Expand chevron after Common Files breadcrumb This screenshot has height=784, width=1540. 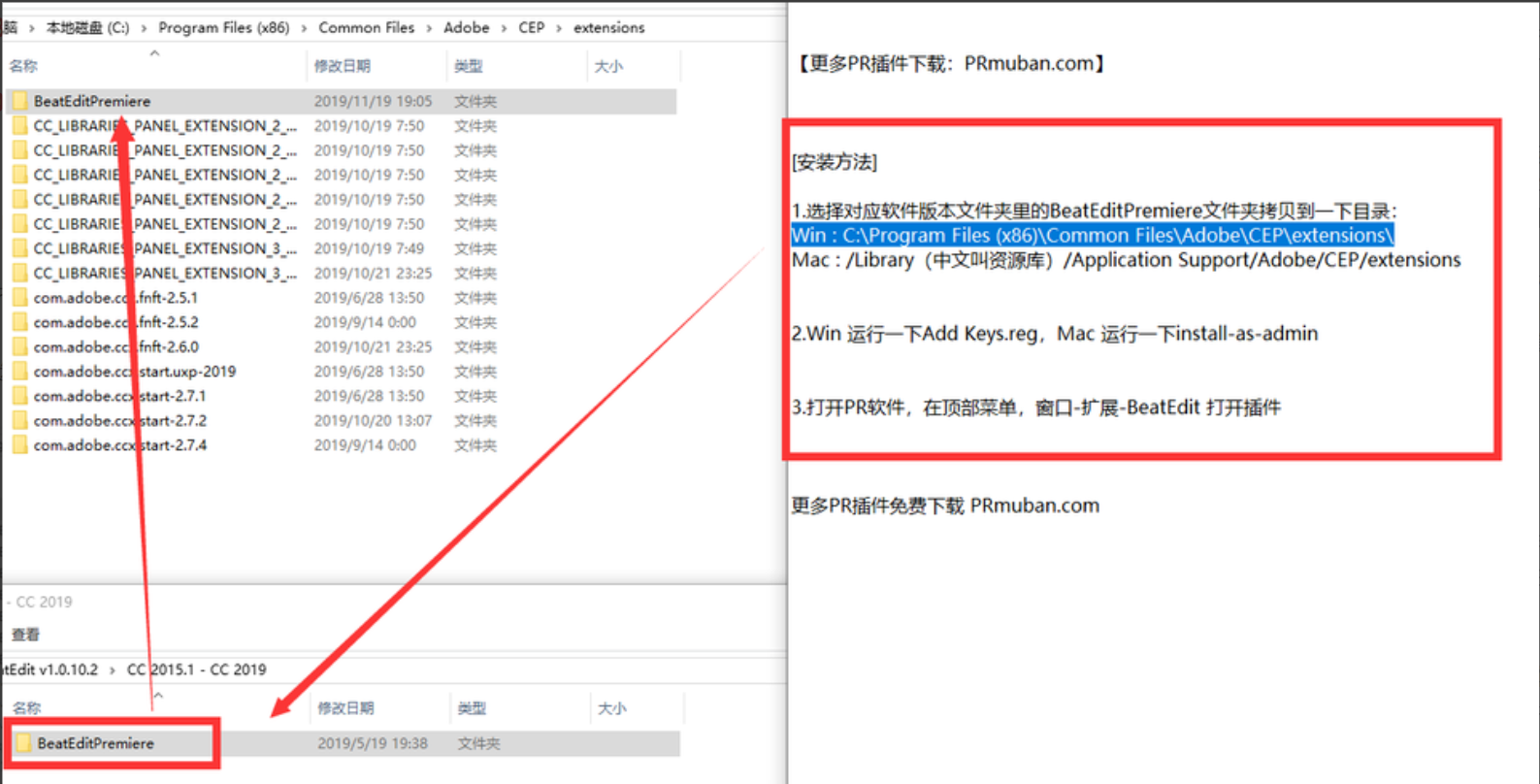click(429, 28)
